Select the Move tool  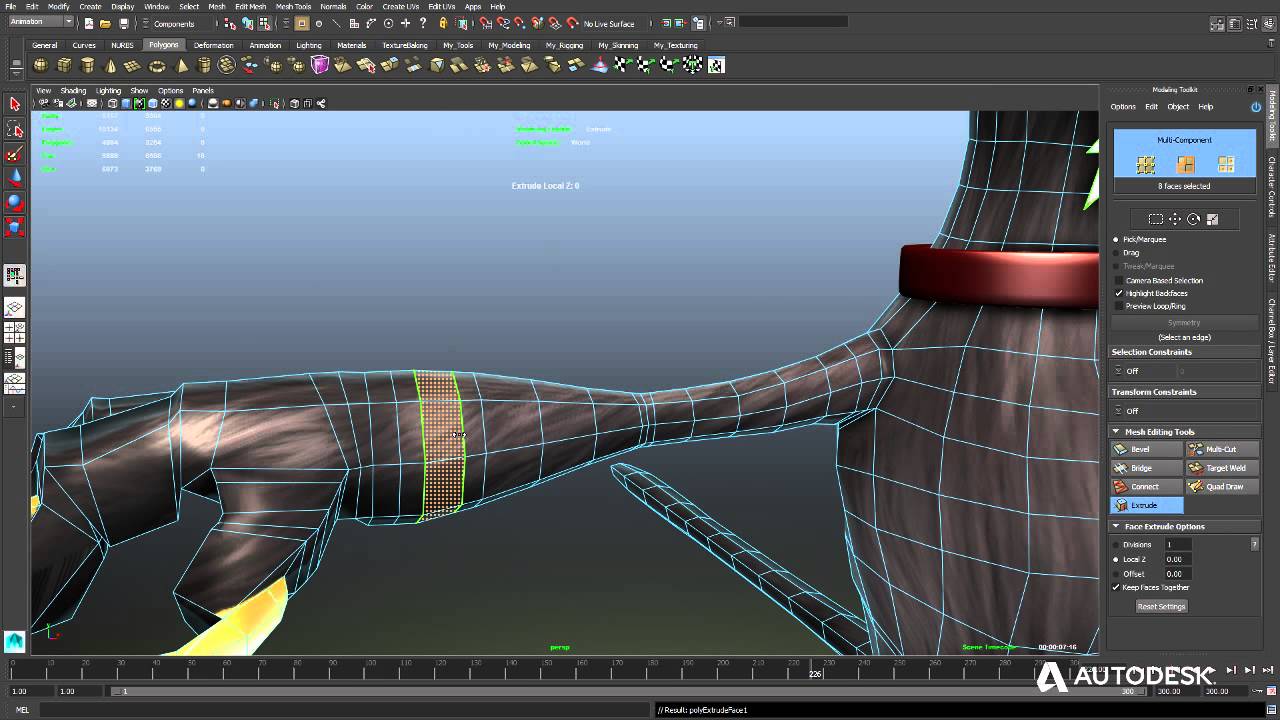pos(14,178)
